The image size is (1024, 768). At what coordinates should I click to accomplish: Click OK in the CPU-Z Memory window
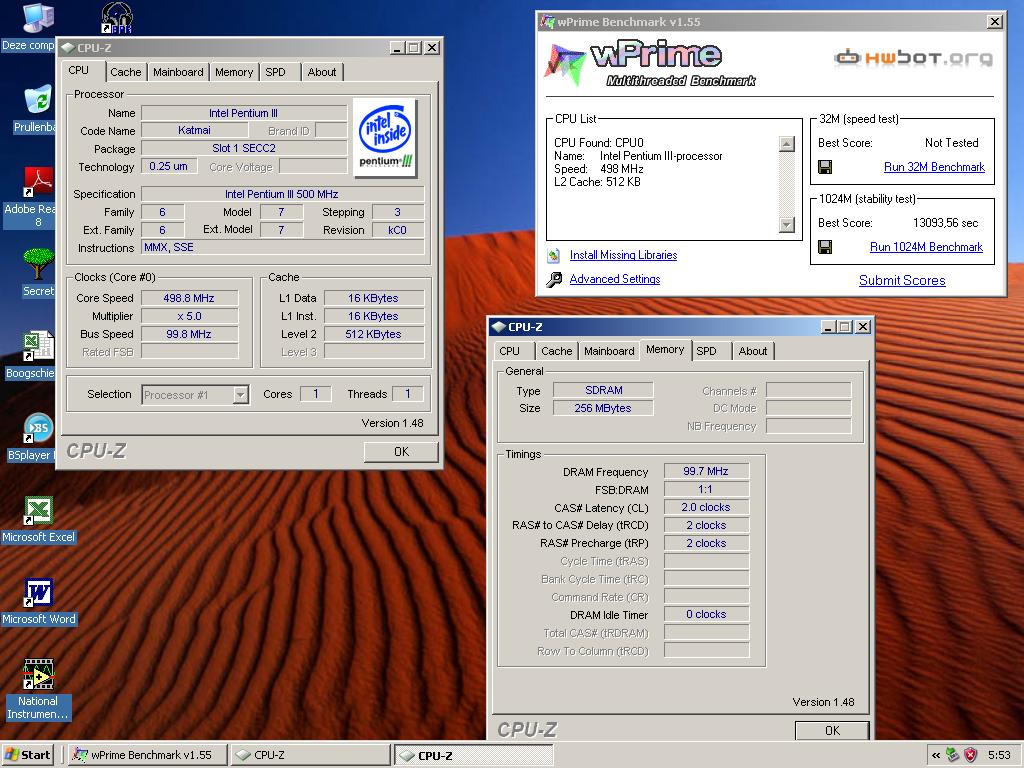832,730
